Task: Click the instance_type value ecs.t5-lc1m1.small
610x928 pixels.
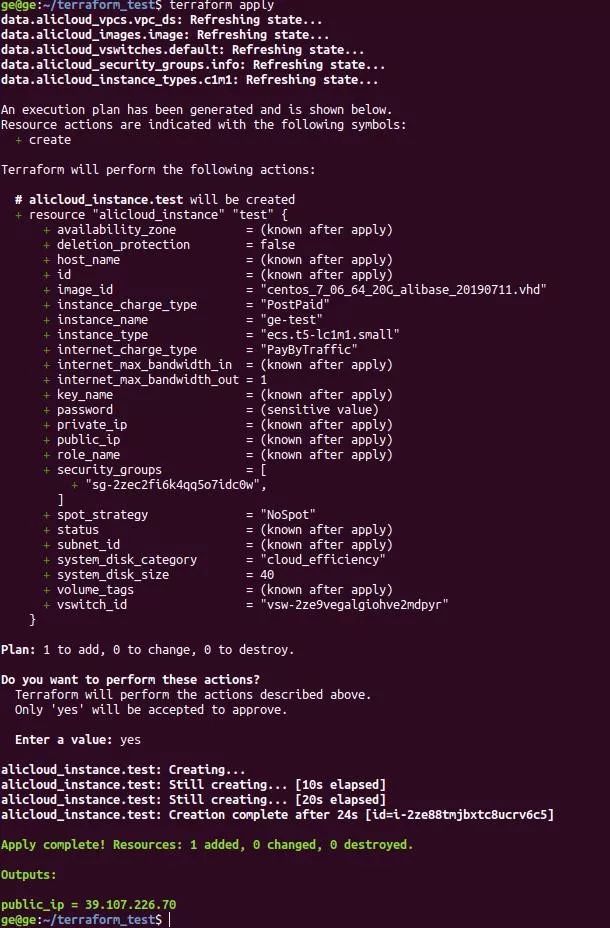Action: click(330, 334)
